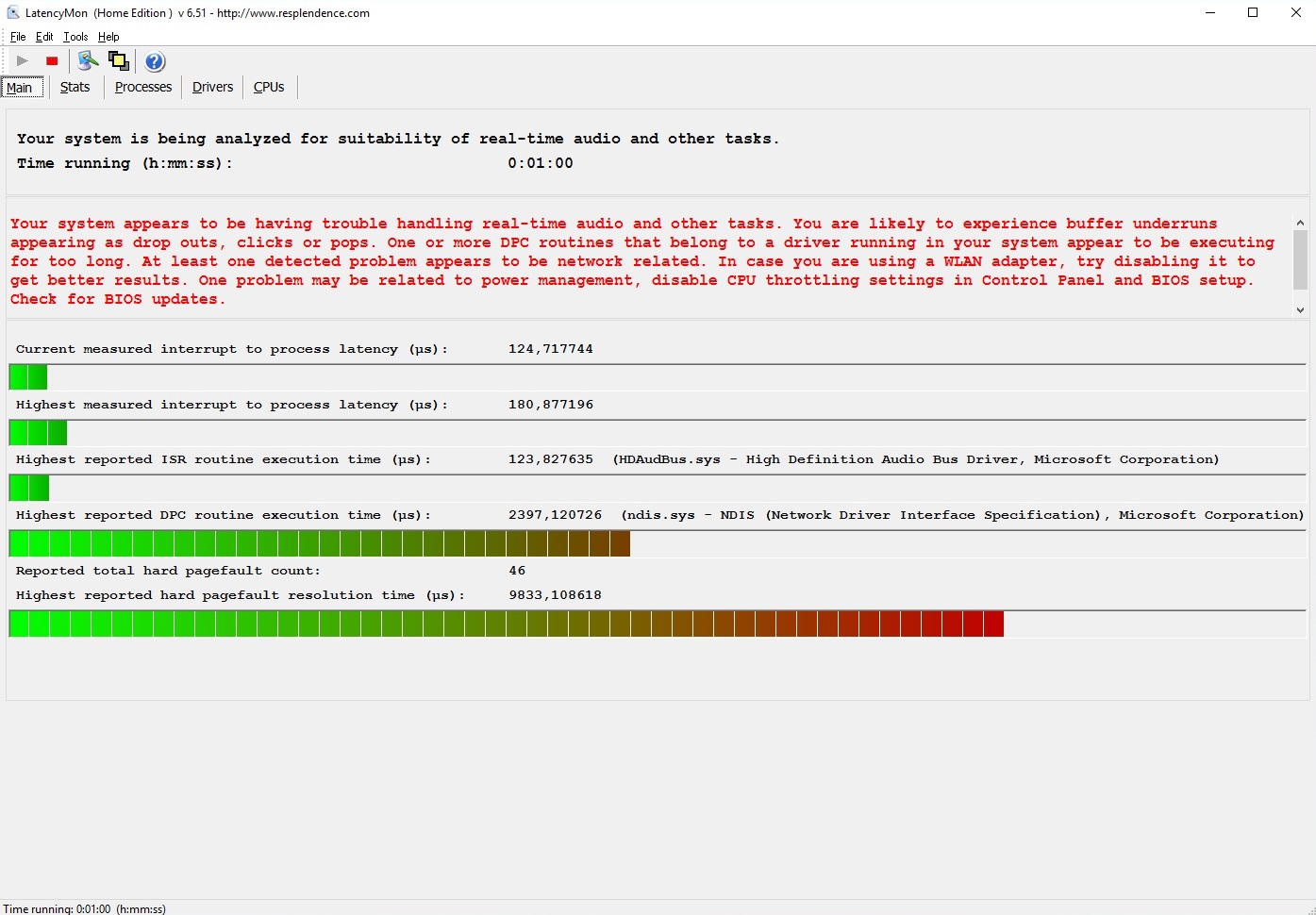Click the LatencyMon app icon in title bar
1316x915 pixels.
point(13,13)
